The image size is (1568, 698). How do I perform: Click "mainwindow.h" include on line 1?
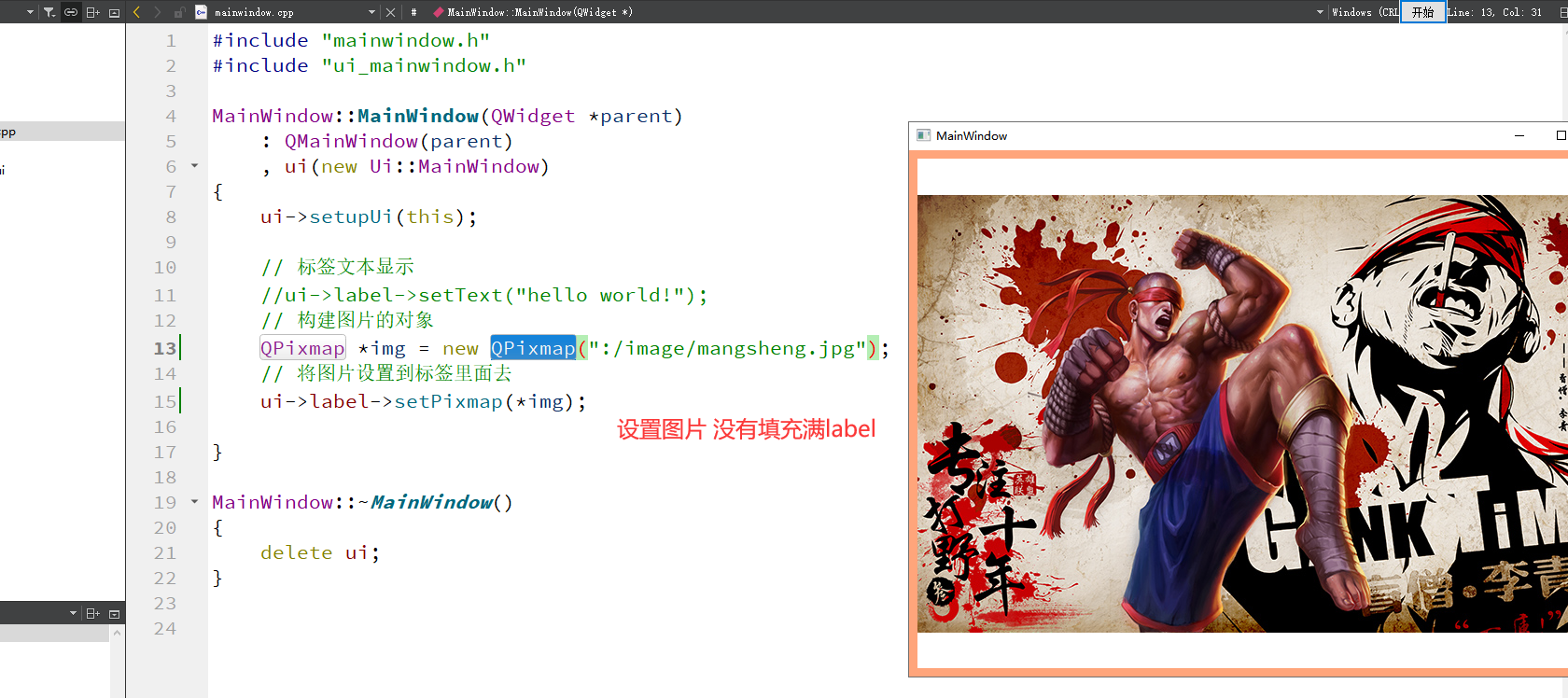click(x=406, y=40)
